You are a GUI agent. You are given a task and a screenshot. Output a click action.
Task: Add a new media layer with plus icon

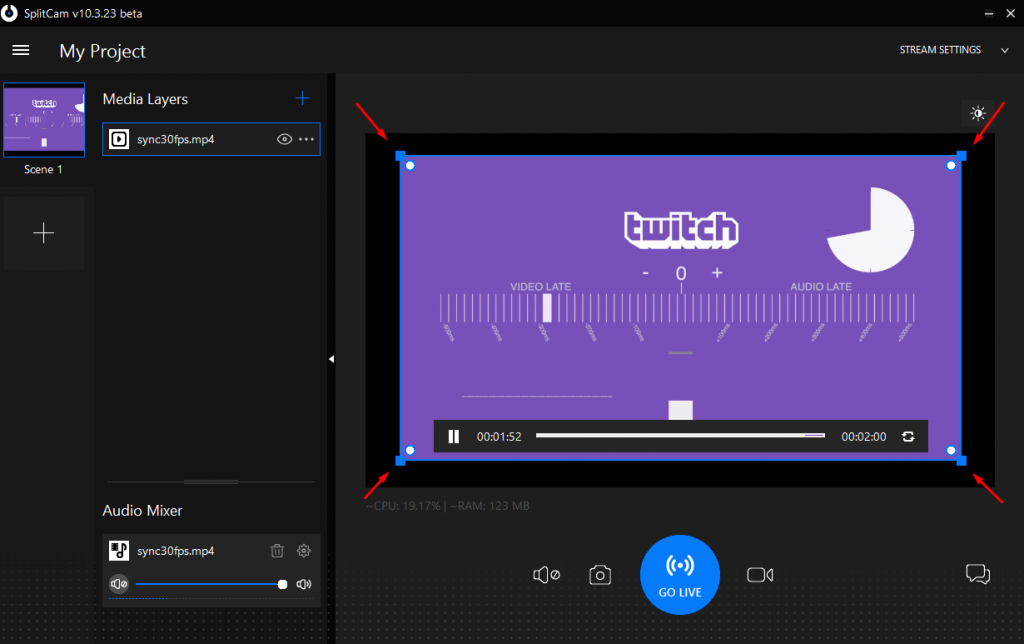pyautogui.click(x=302, y=99)
